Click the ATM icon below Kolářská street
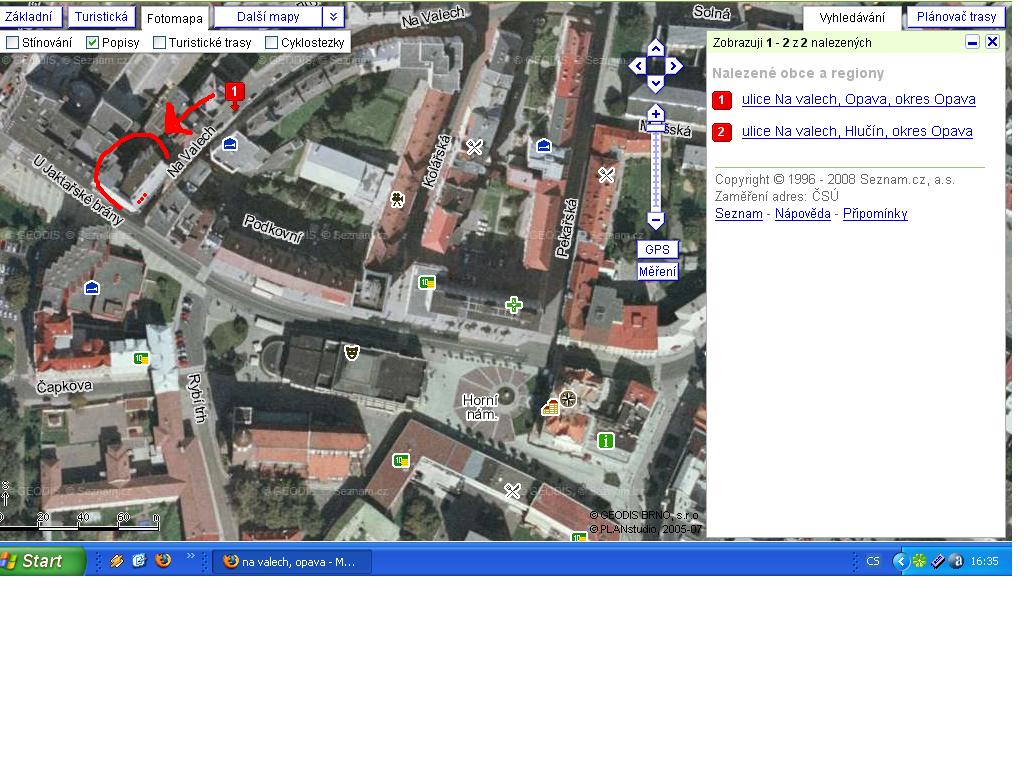This screenshot has width=1024, height=768. tap(426, 283)
